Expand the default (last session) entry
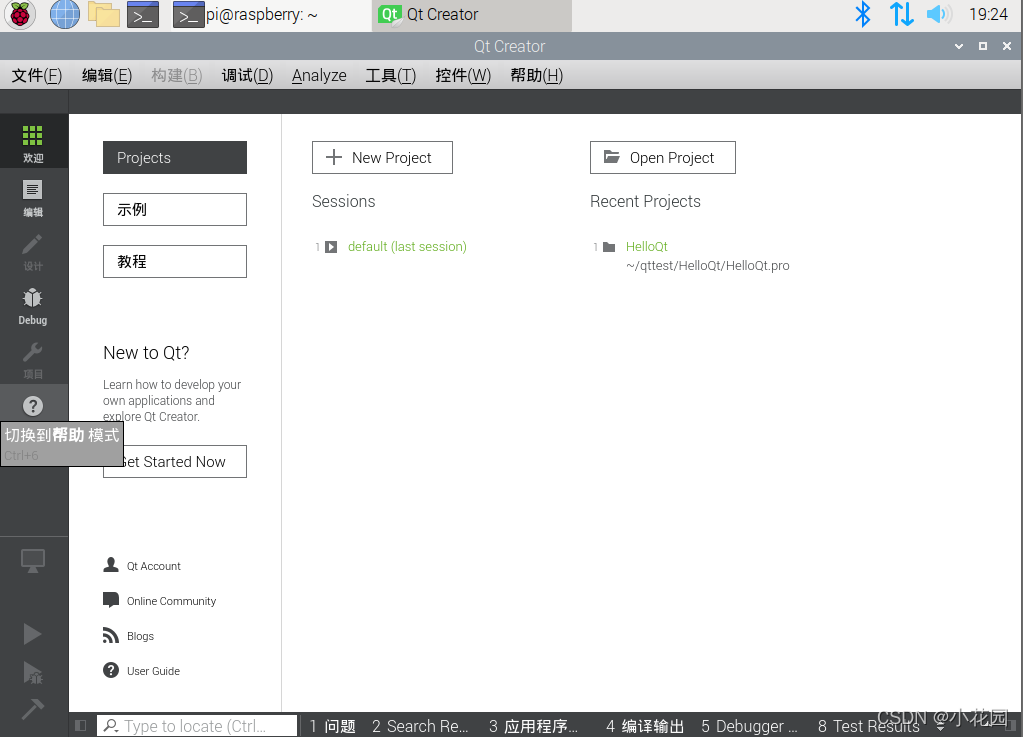 (x=330, y=247)
